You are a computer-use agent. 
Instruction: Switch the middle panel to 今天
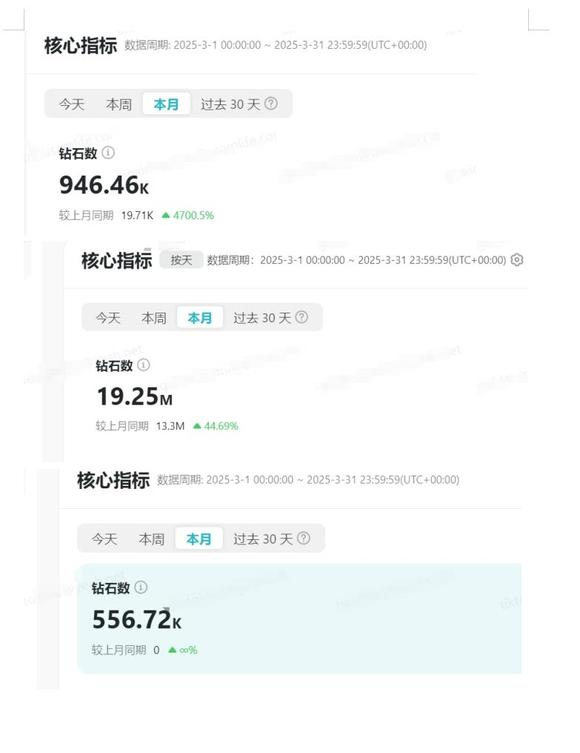click(x=108, y=317)
